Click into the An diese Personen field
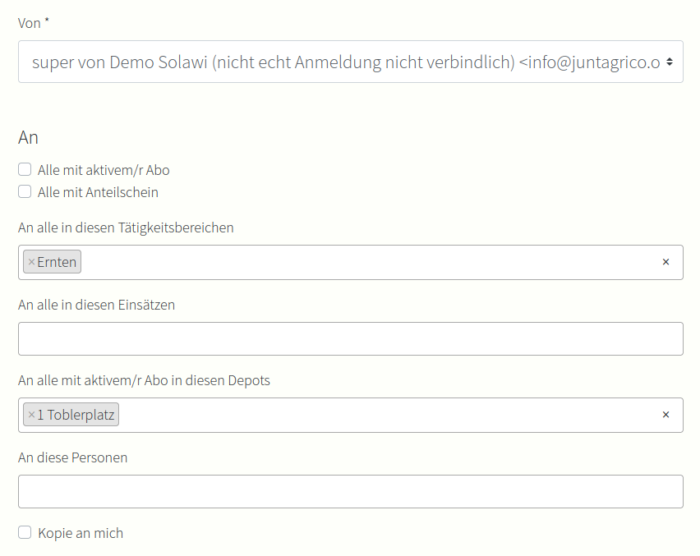 click(x=350, y=491)
